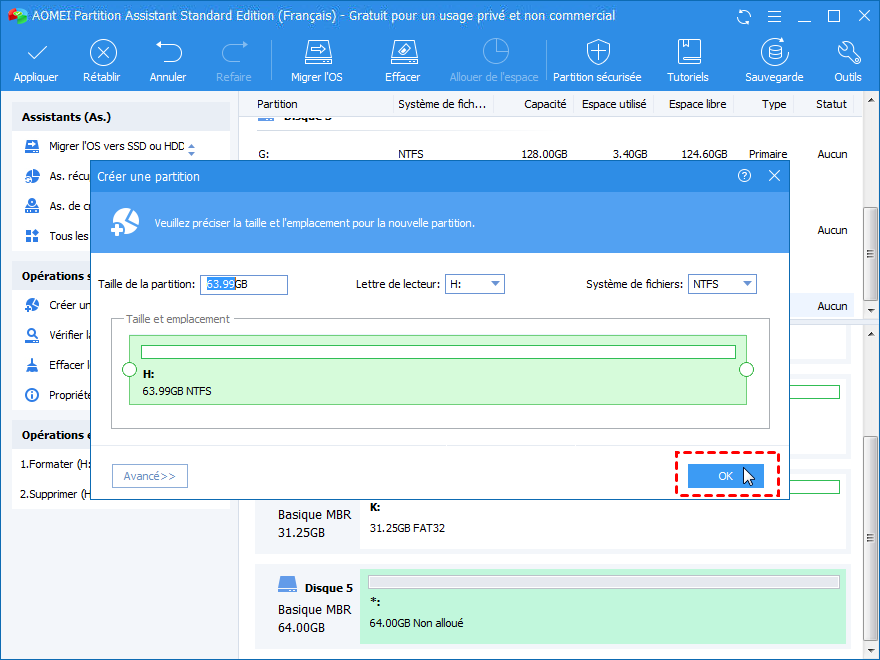
Task: Click the As. récu sidebar icon
Action: [32, 176]
